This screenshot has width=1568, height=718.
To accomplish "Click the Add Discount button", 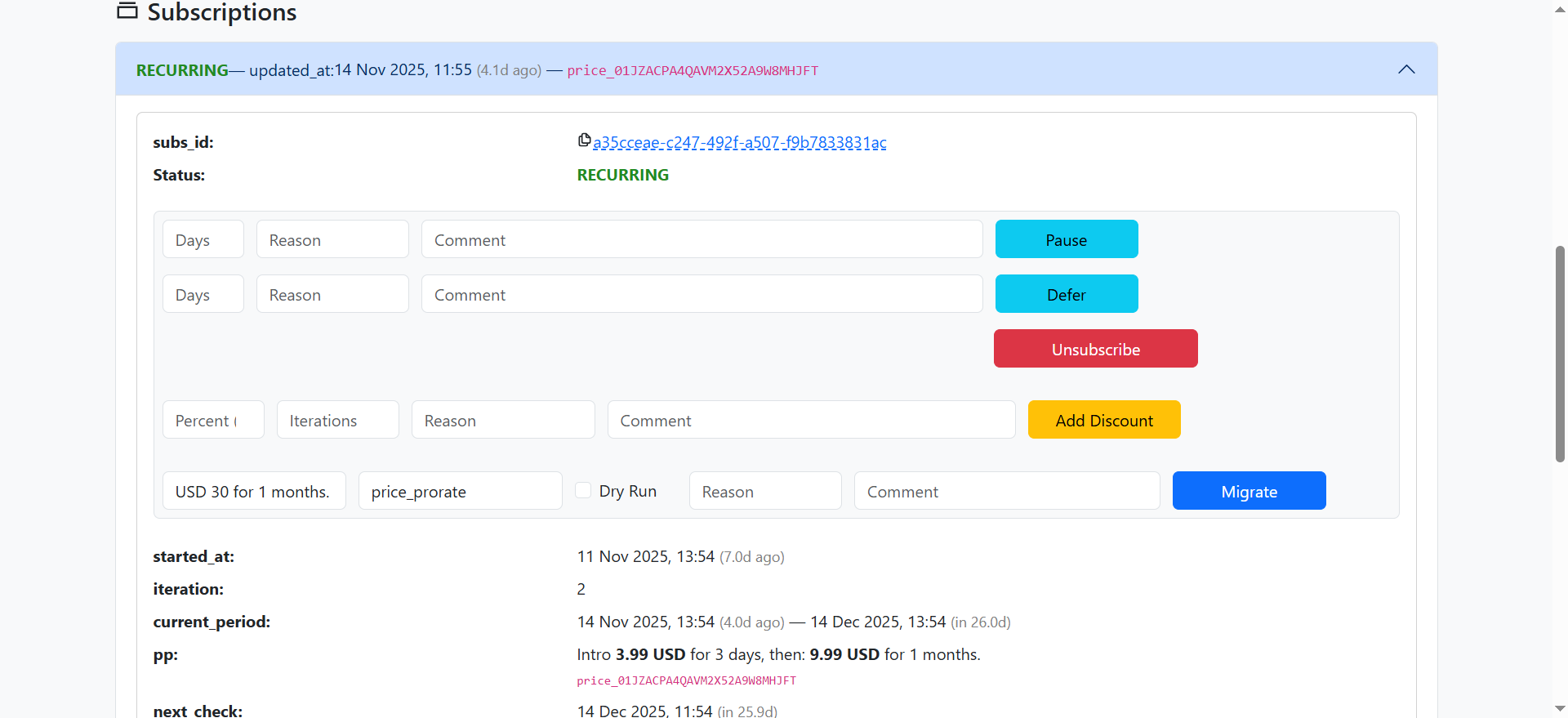I will point(1104,420).
